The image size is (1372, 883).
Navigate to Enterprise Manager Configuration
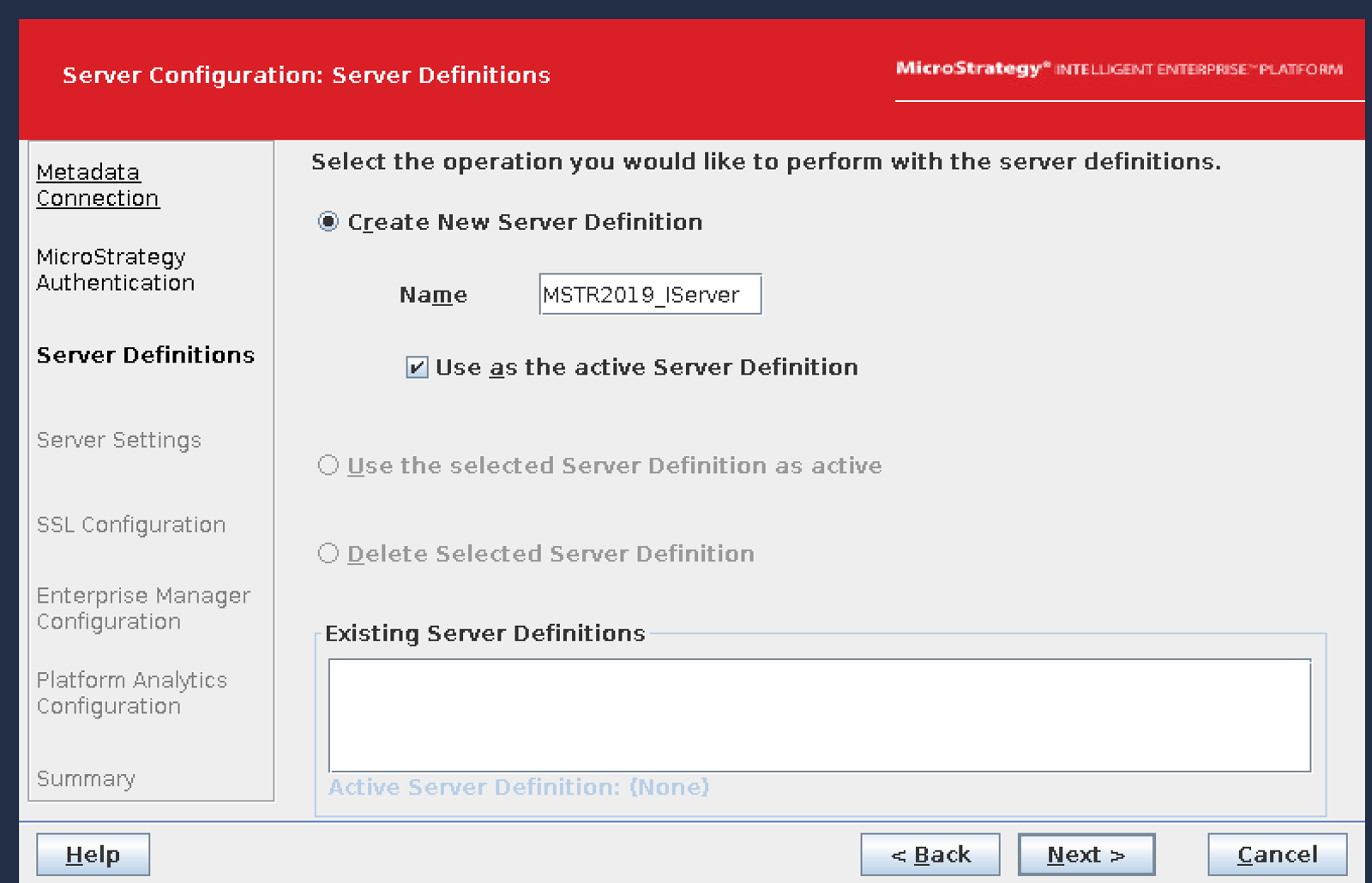pyautogui.click(x=142, y=609)
